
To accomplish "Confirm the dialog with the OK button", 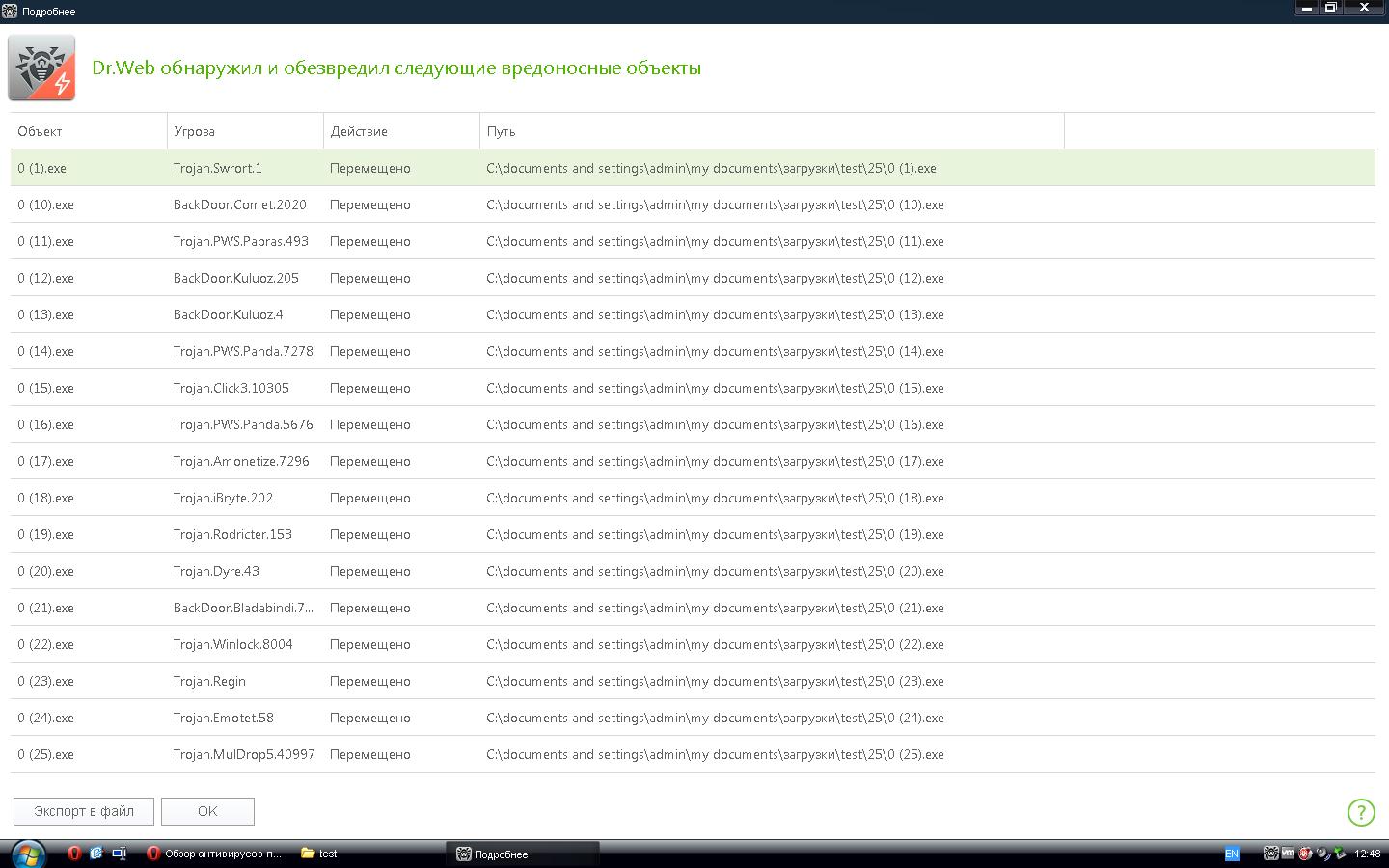I will (x=207, y=811).
